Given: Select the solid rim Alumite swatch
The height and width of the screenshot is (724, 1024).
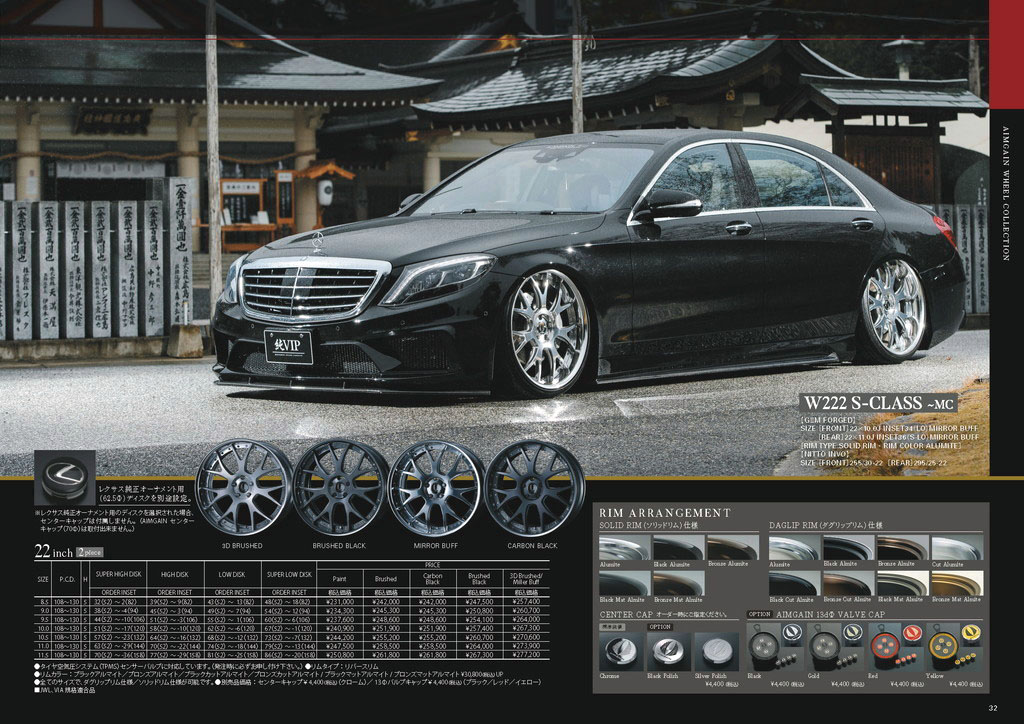Looking at the screenshot, I should [x=624, y=548].
